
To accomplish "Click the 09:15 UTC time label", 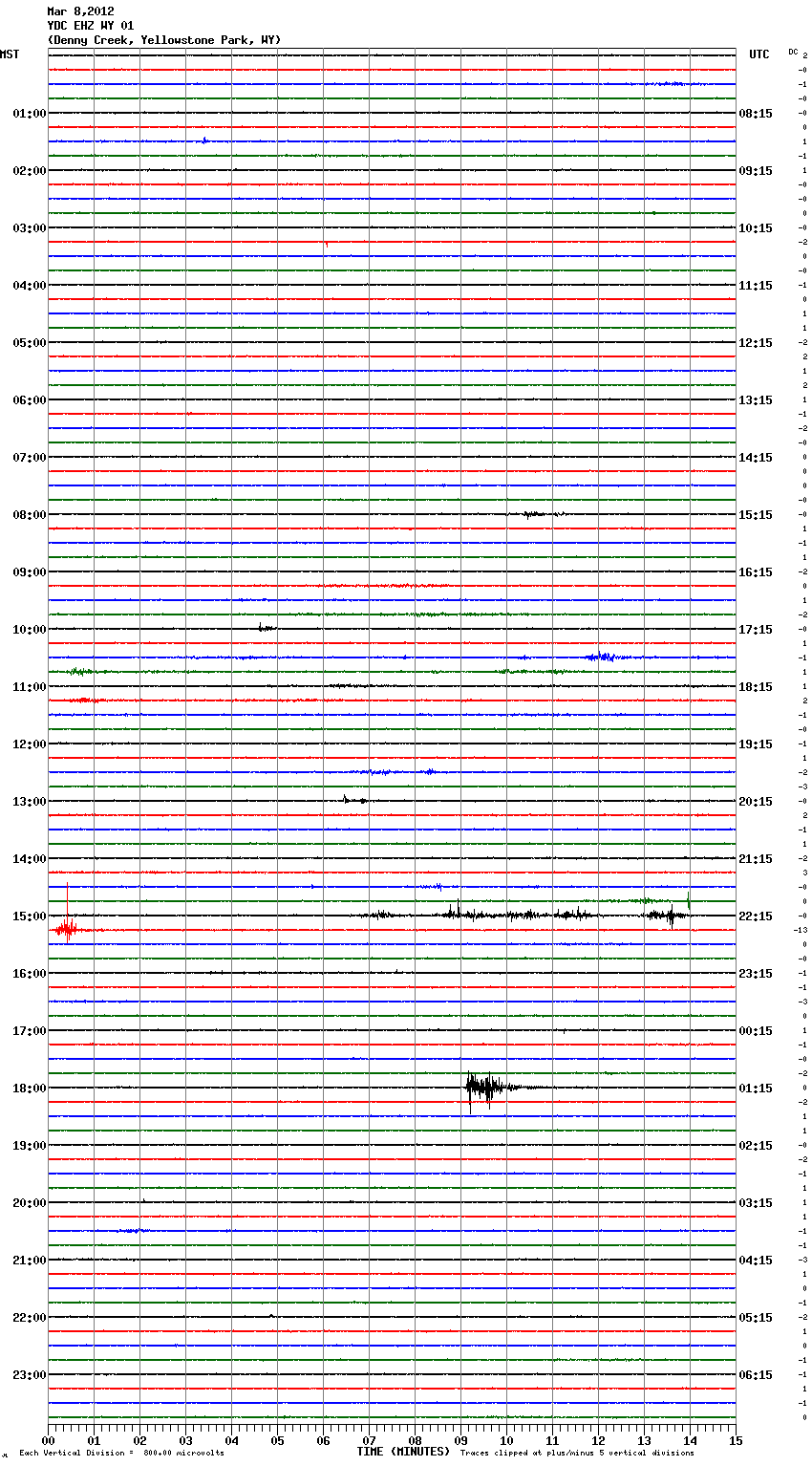I will point(756,171).
